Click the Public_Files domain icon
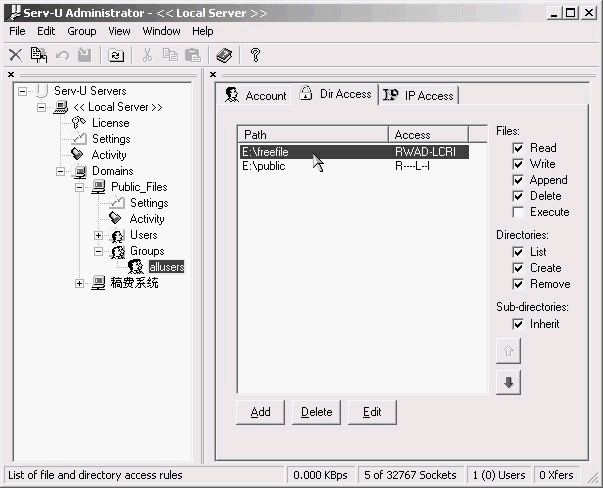Image resolution: width=603 pixels, height=488 pixels. [x=98, y=187]
